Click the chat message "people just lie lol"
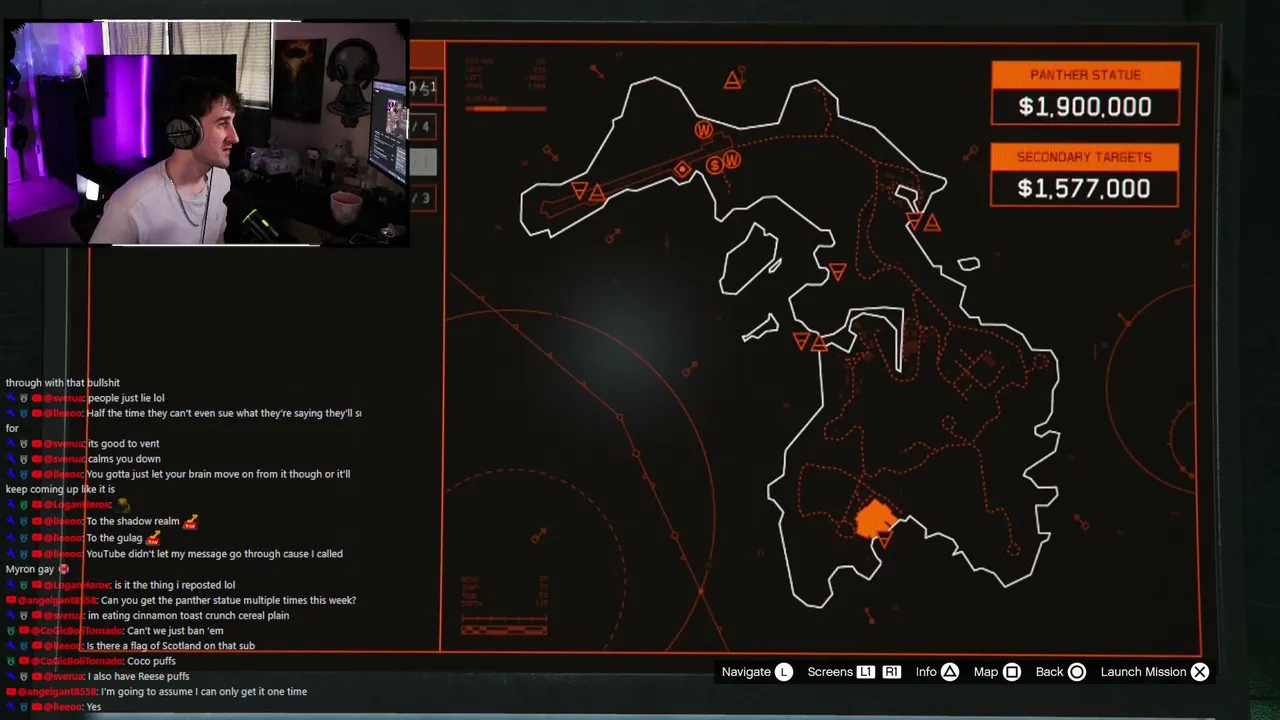 tap(126, 398)
